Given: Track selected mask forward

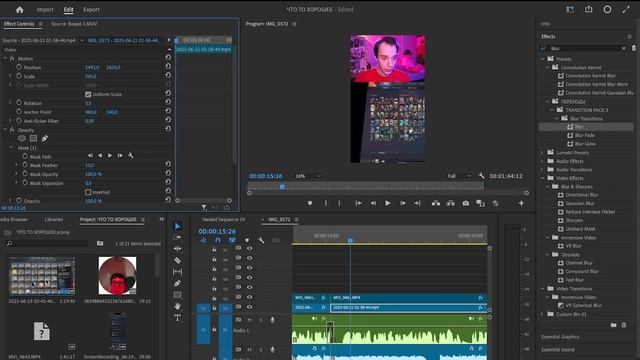Looking at the screenshot, I should pos(110,156).
